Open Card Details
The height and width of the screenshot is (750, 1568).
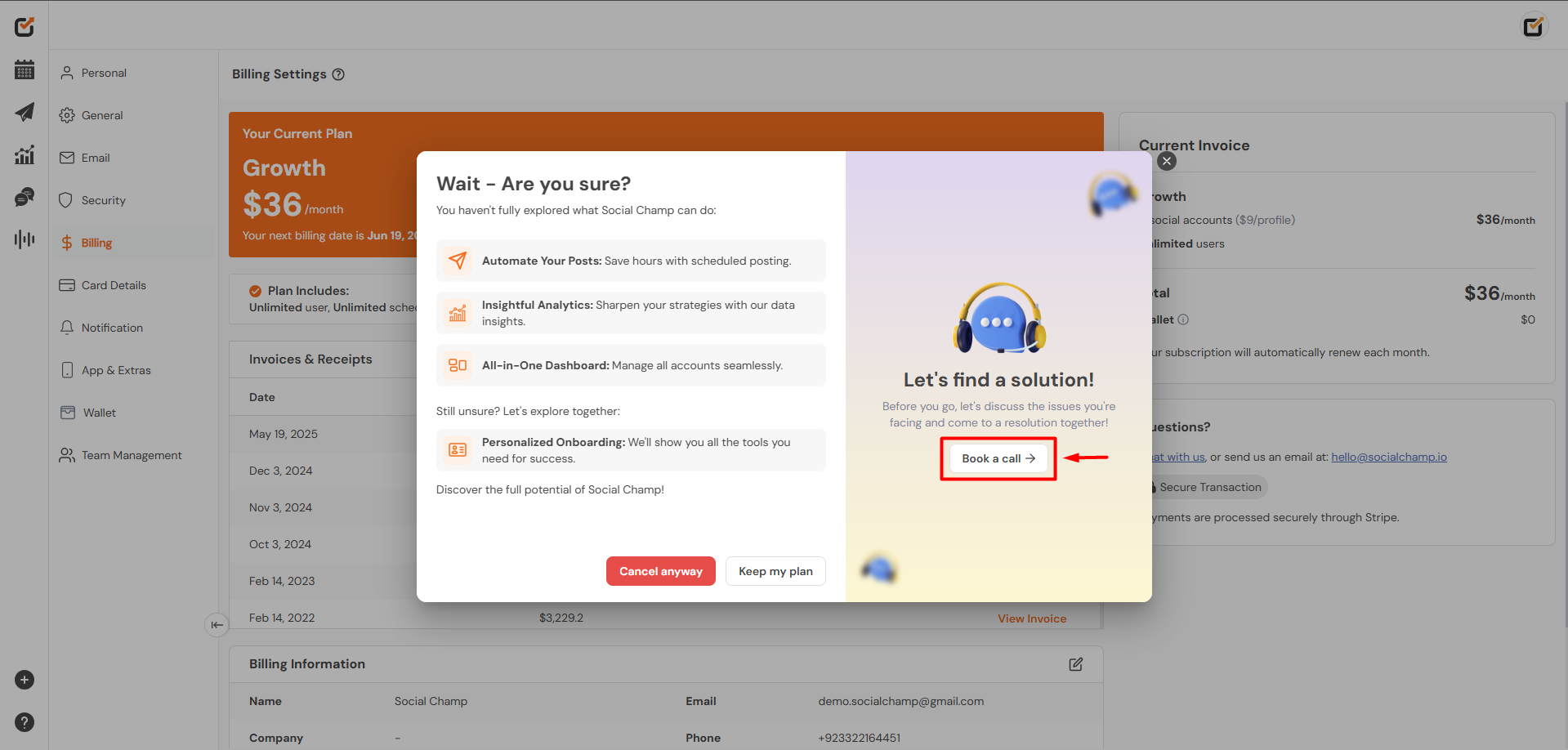(133, 285)
